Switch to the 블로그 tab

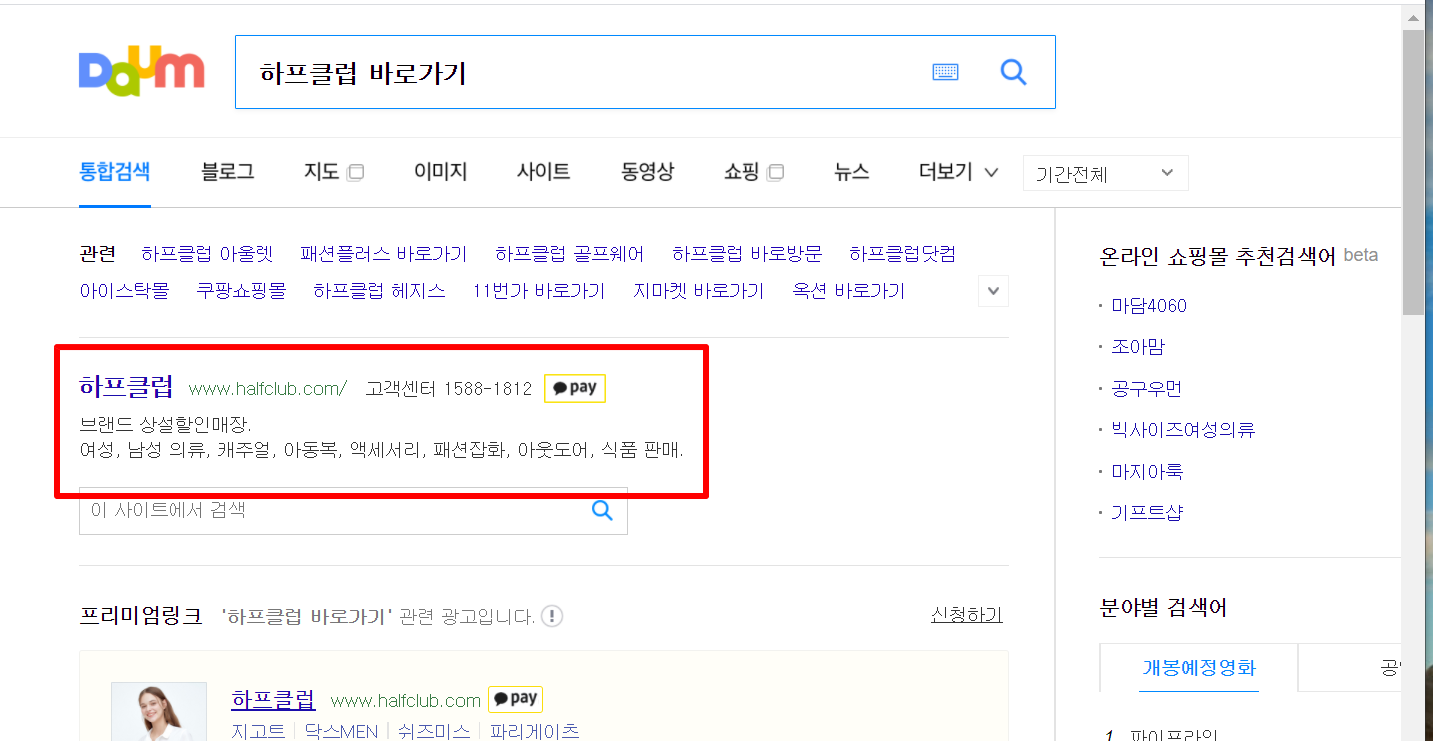click(228, 172)
